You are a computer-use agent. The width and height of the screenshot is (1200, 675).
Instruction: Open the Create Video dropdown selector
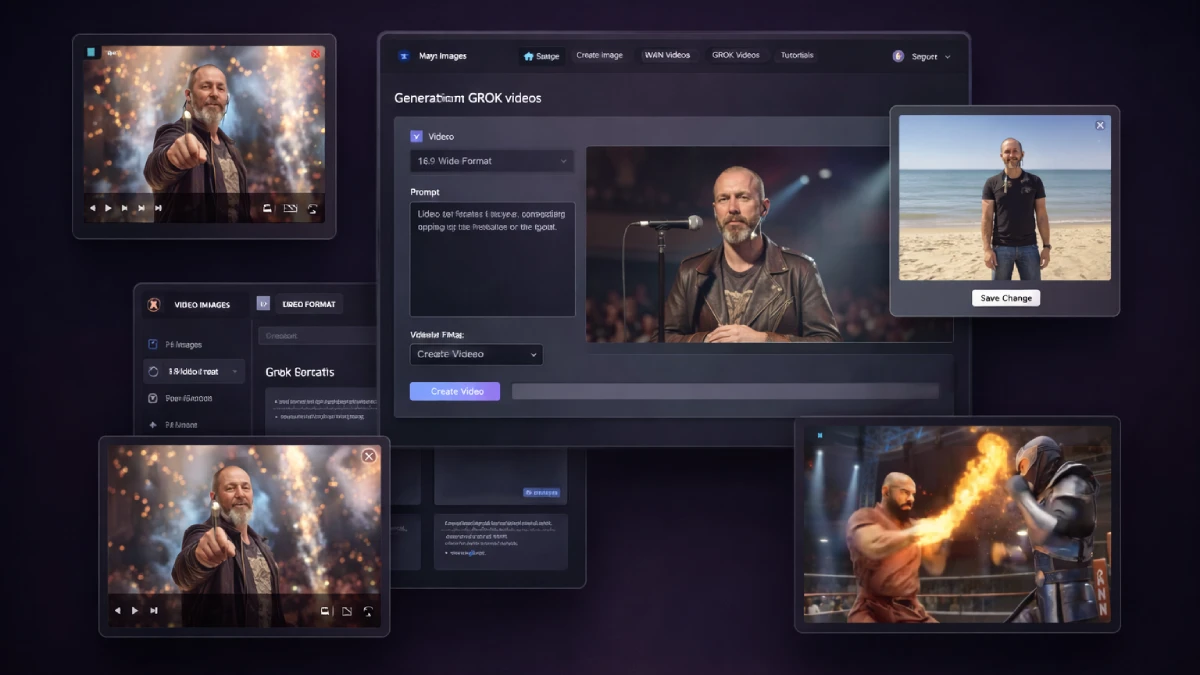(476, 354)
